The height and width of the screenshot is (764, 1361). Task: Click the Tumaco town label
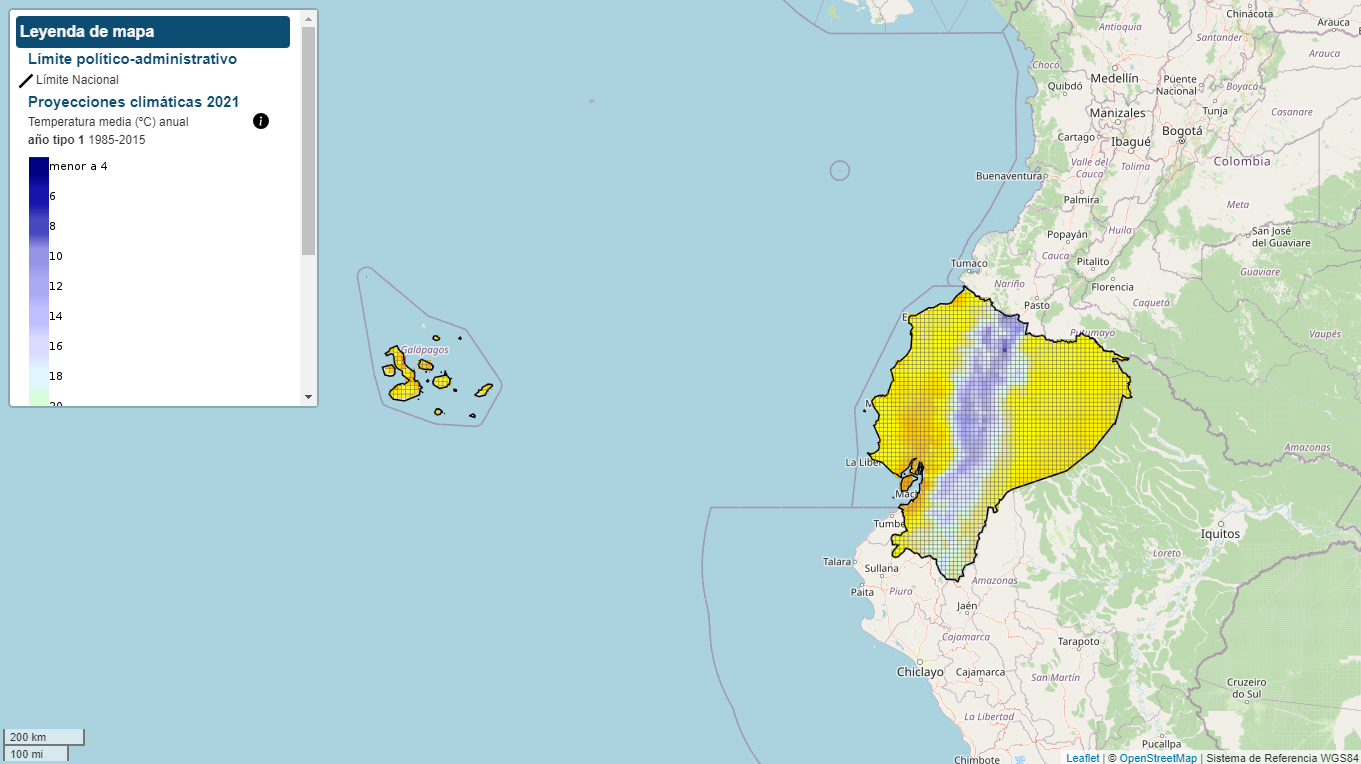pos(969,264)
